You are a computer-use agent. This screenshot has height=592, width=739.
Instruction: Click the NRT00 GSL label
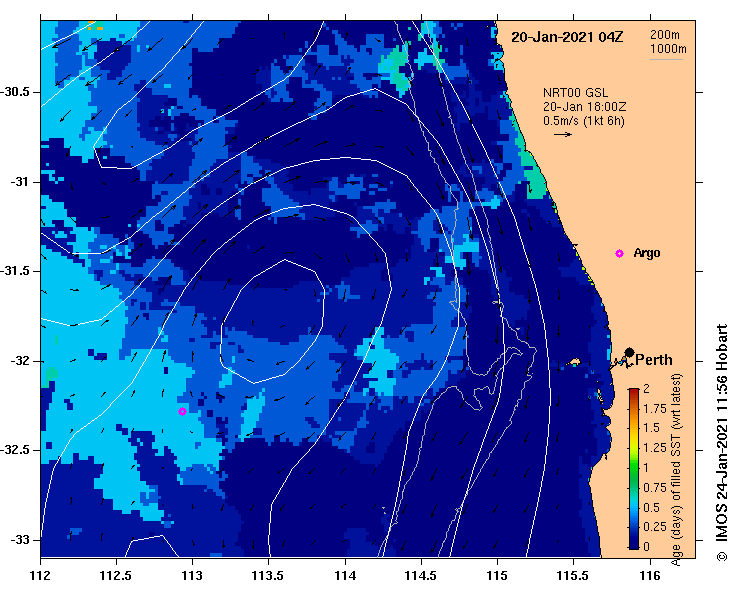pos(575,93)
